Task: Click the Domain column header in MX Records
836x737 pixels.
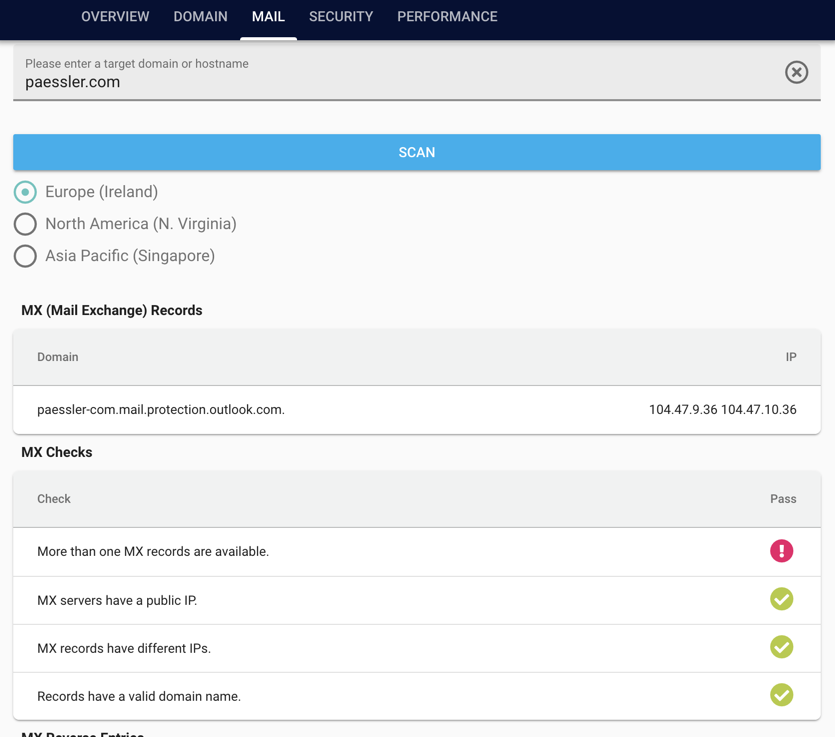Action: click(58, 357)
